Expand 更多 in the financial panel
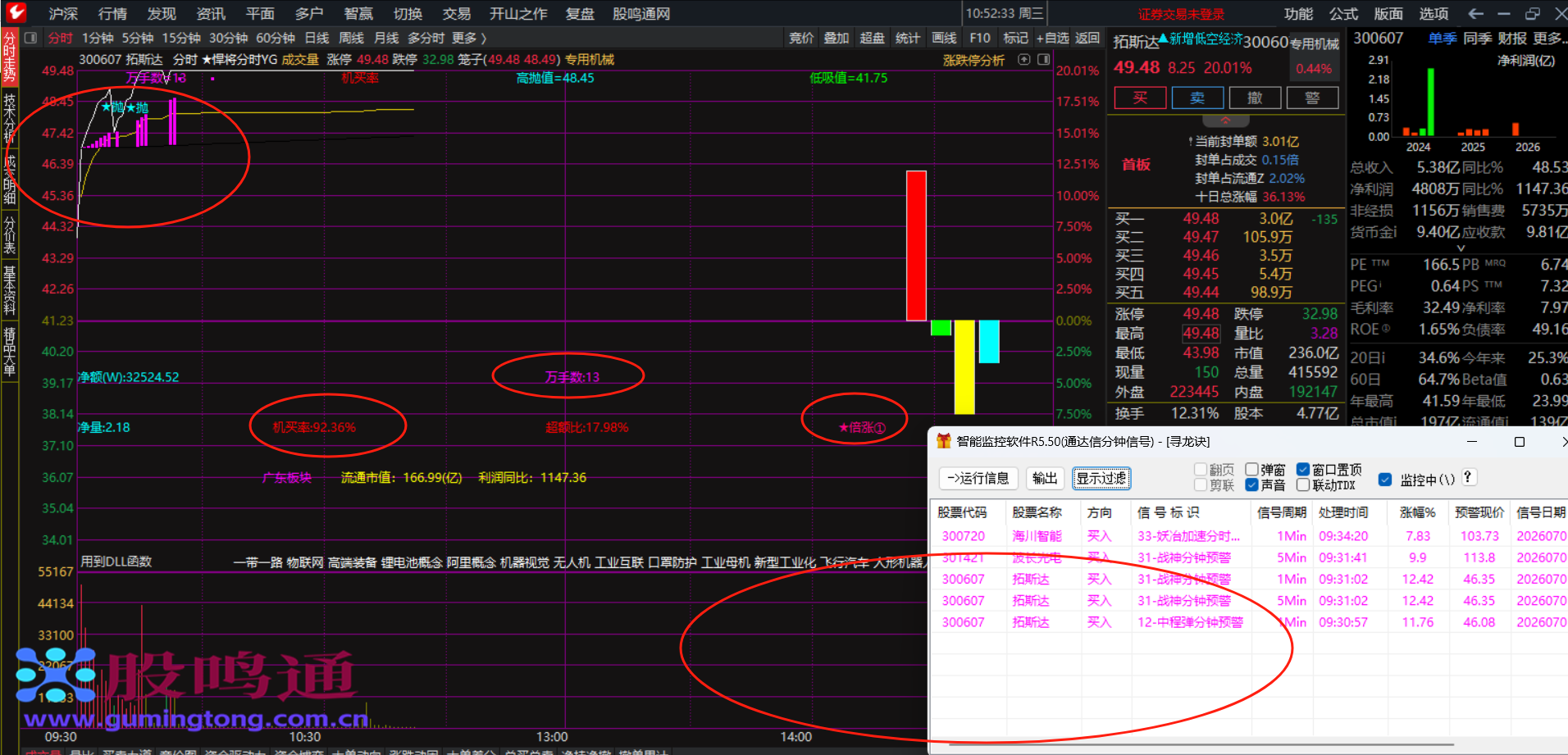This screenshot has width=1568, height=755. coord(1550,38)
